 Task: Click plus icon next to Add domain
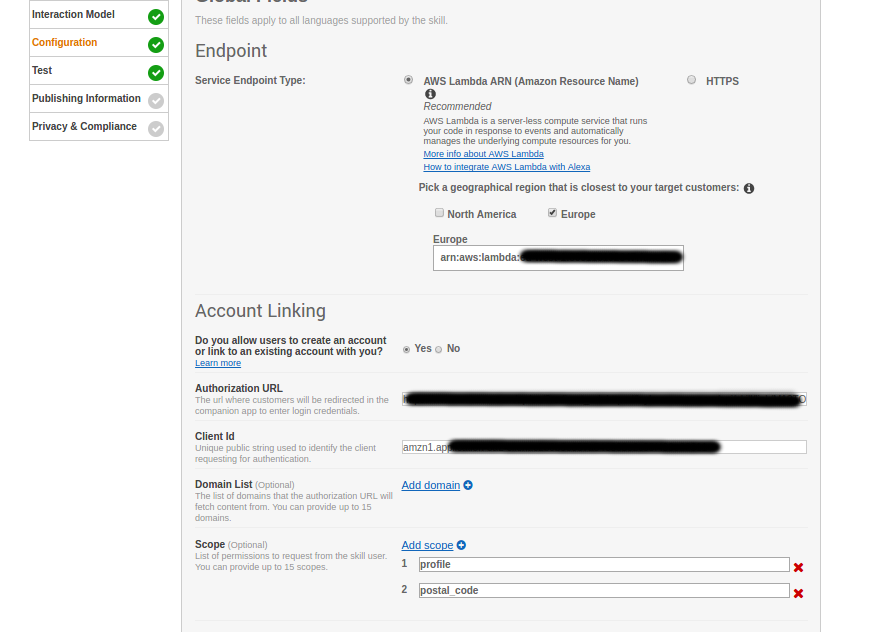coord(468,485)
